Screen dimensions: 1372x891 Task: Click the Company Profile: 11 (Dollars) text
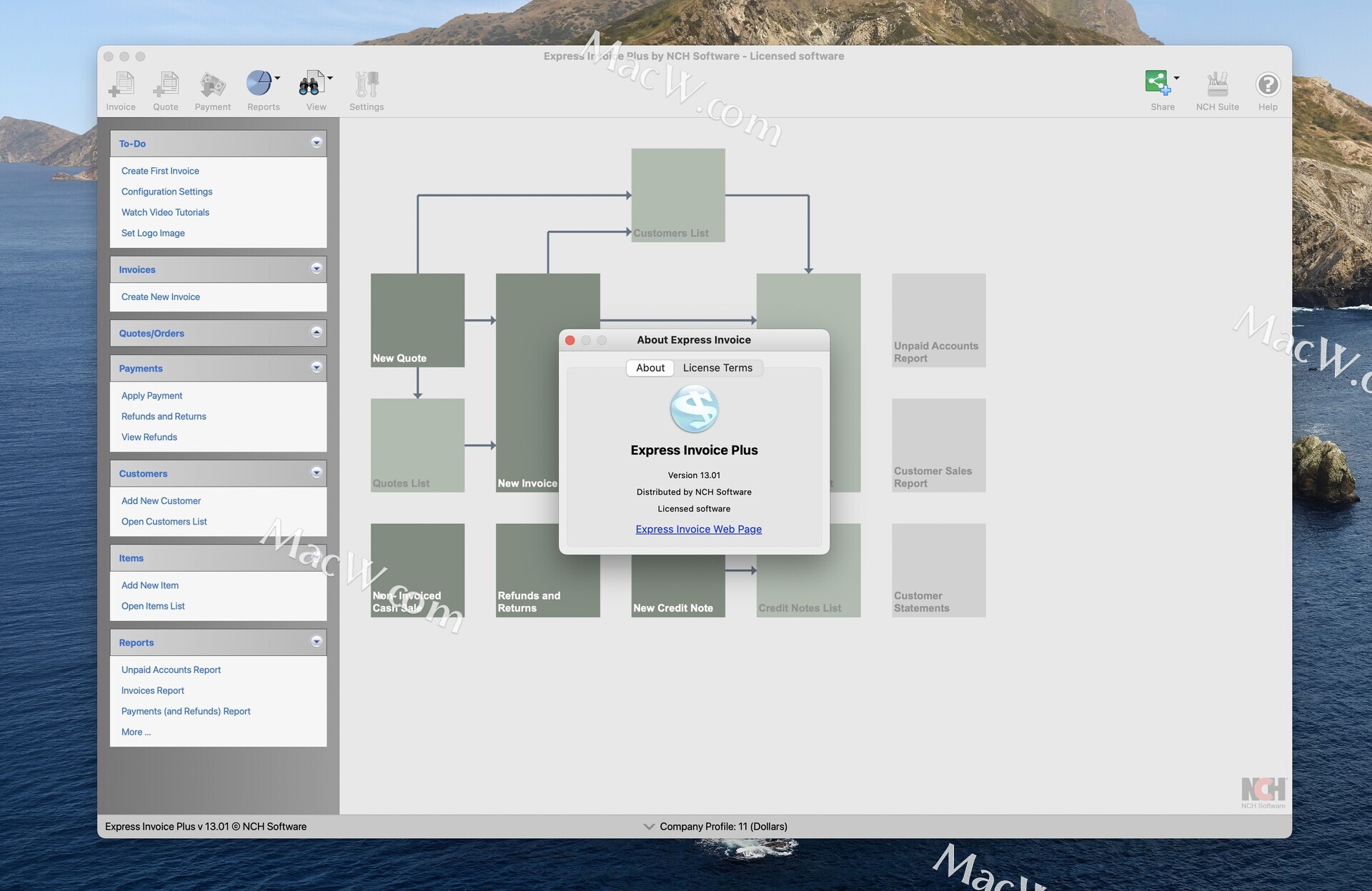tap(723, 827)
